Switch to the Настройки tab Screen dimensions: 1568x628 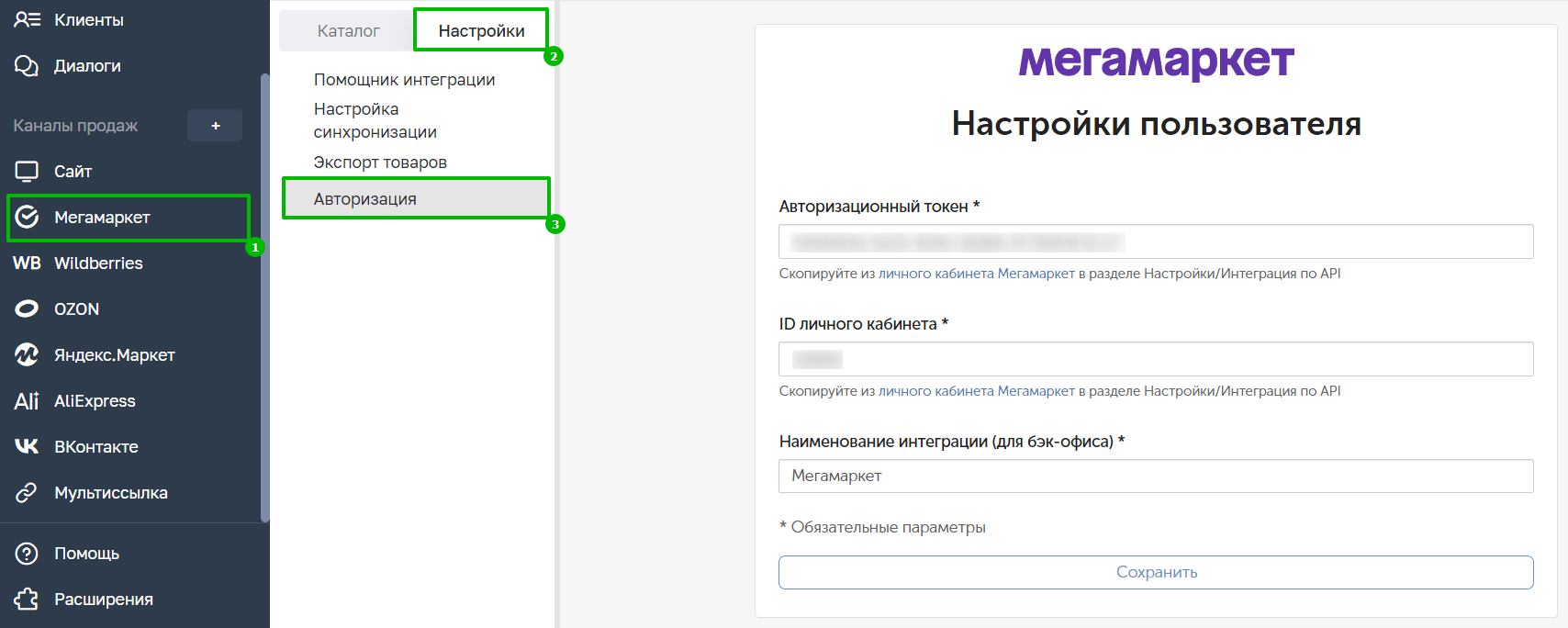pos(481,30)
